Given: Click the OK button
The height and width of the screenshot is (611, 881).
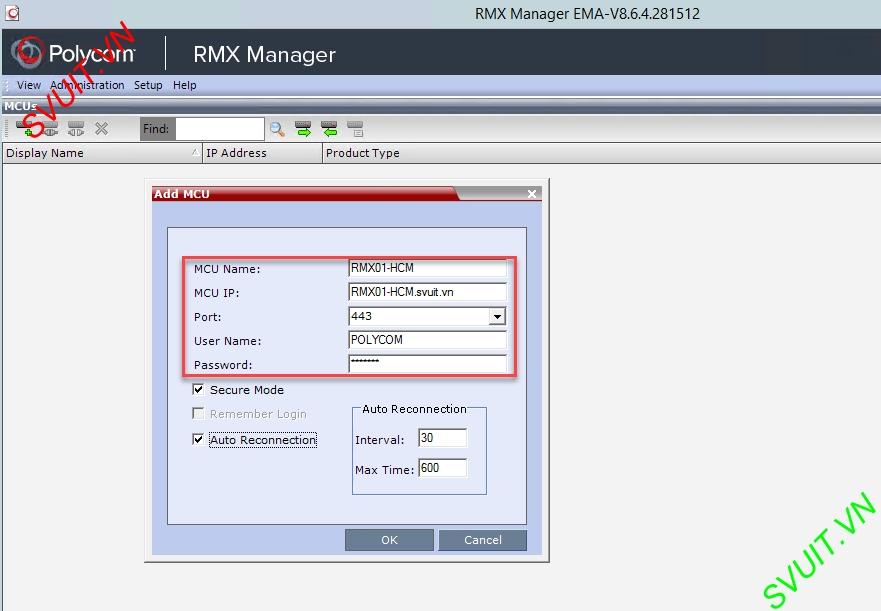Looking at the screenshot, I should (x=389, y=540).
